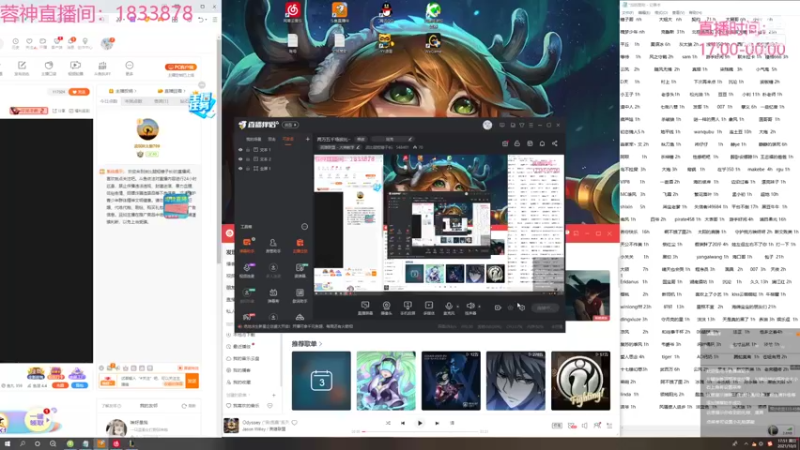Click the music playback progress bar
The image size is (800, 450).
(421, 432)
